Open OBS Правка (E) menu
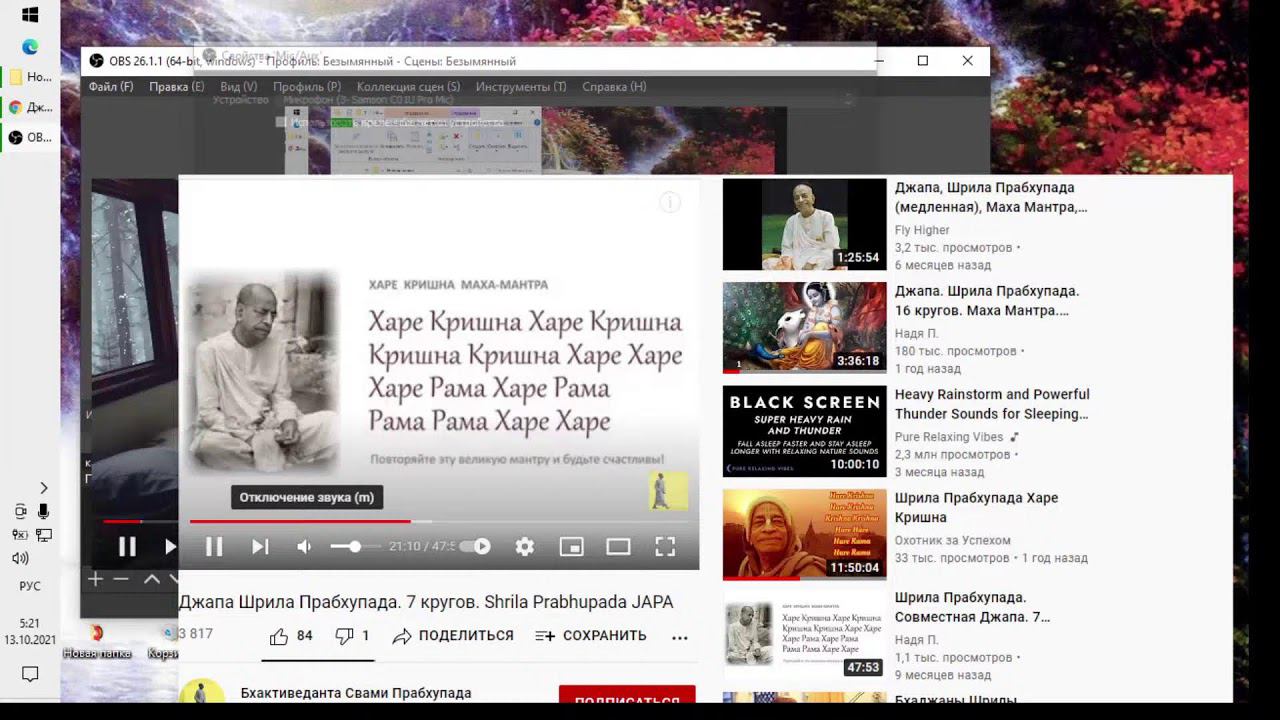The height and width of the screenshot is (720, 1280). (x=177, y=87)
